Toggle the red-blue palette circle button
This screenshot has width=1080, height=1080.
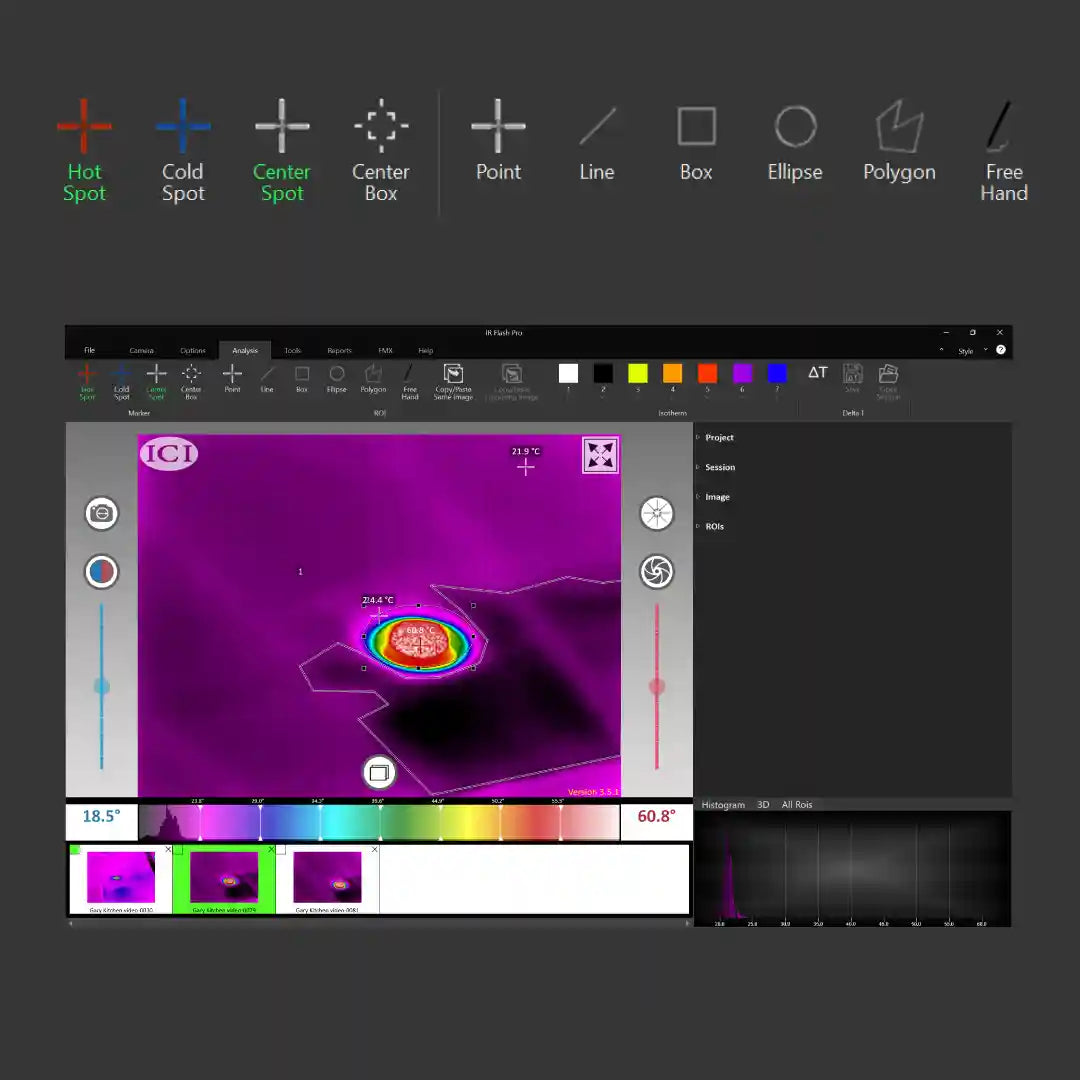(102, 572)
